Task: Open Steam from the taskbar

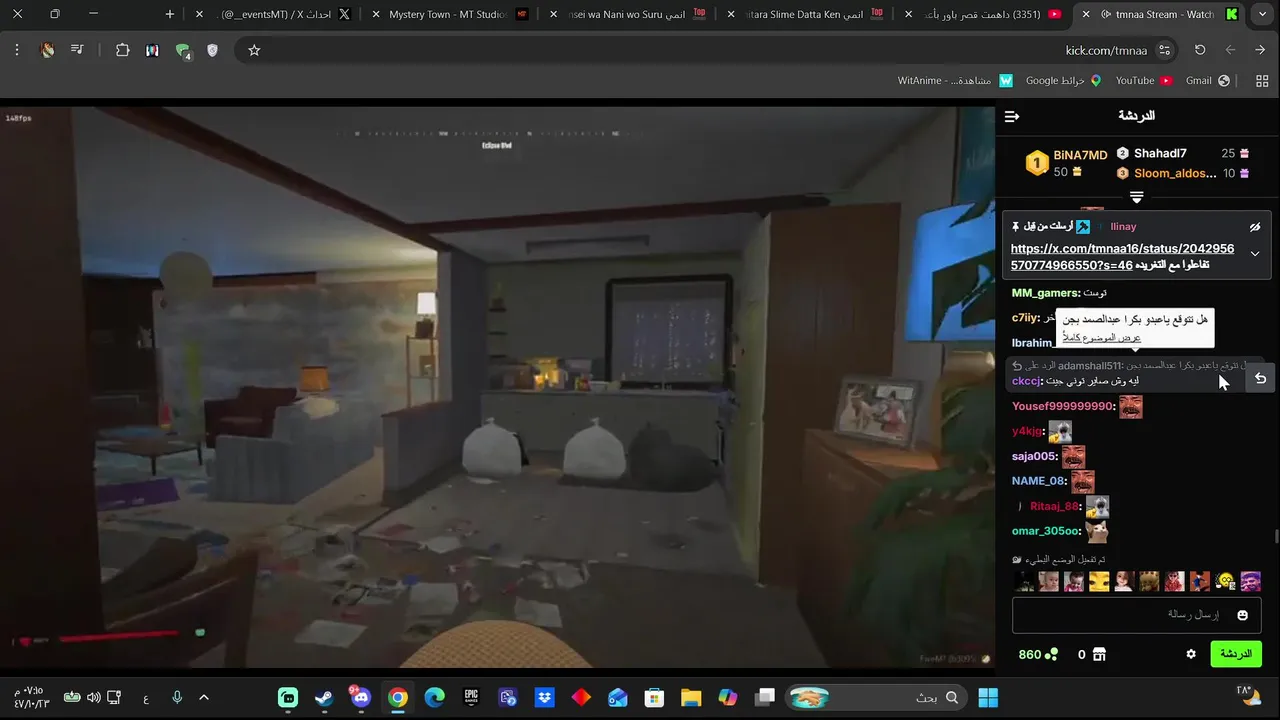Action: tap(324, 697)
